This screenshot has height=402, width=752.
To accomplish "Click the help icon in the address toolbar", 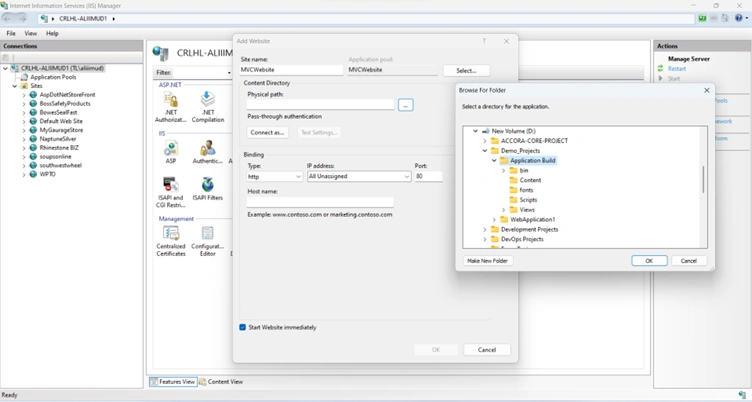I will (739, 18).
